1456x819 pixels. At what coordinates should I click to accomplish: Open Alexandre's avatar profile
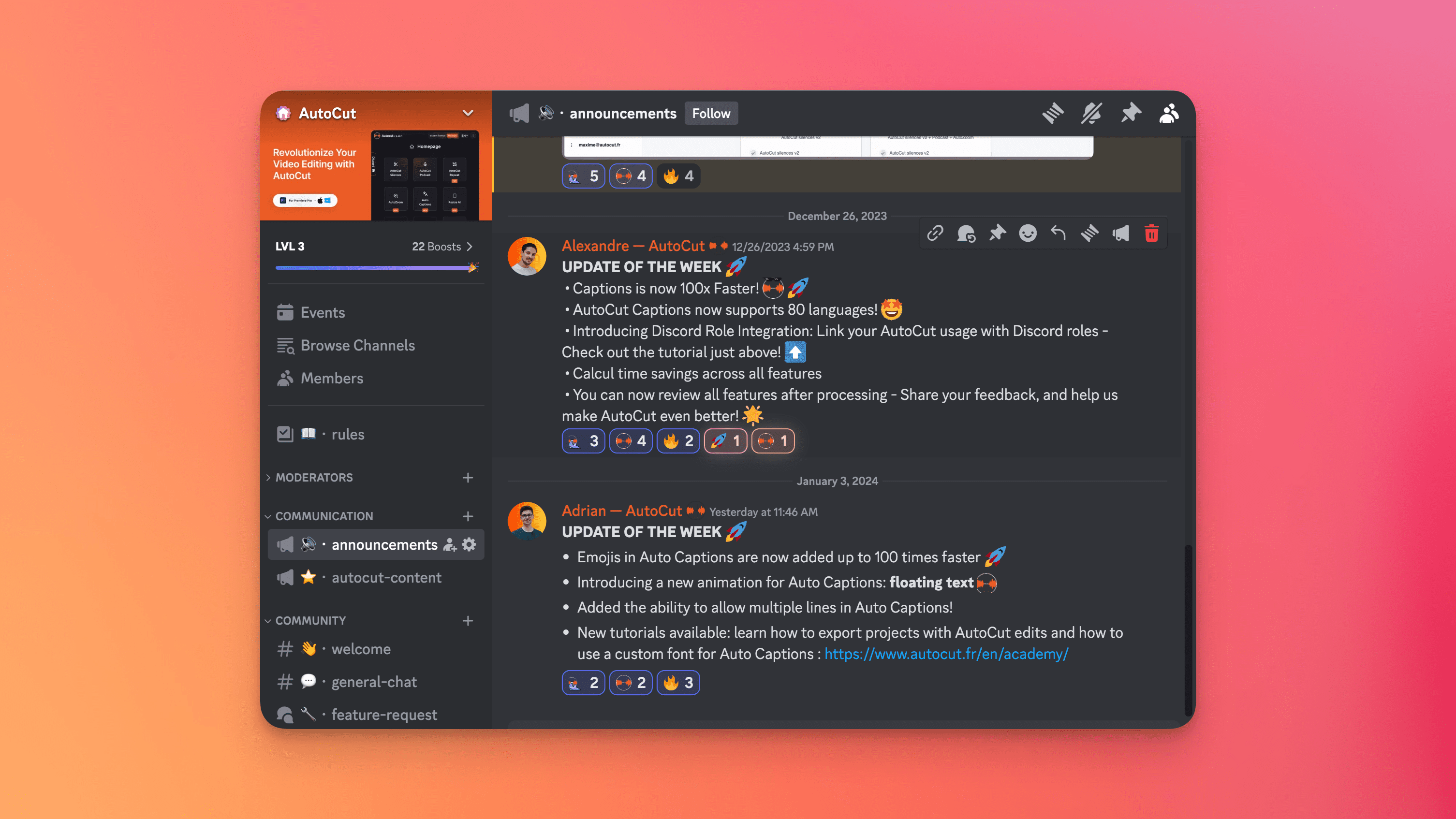(527, 256)
